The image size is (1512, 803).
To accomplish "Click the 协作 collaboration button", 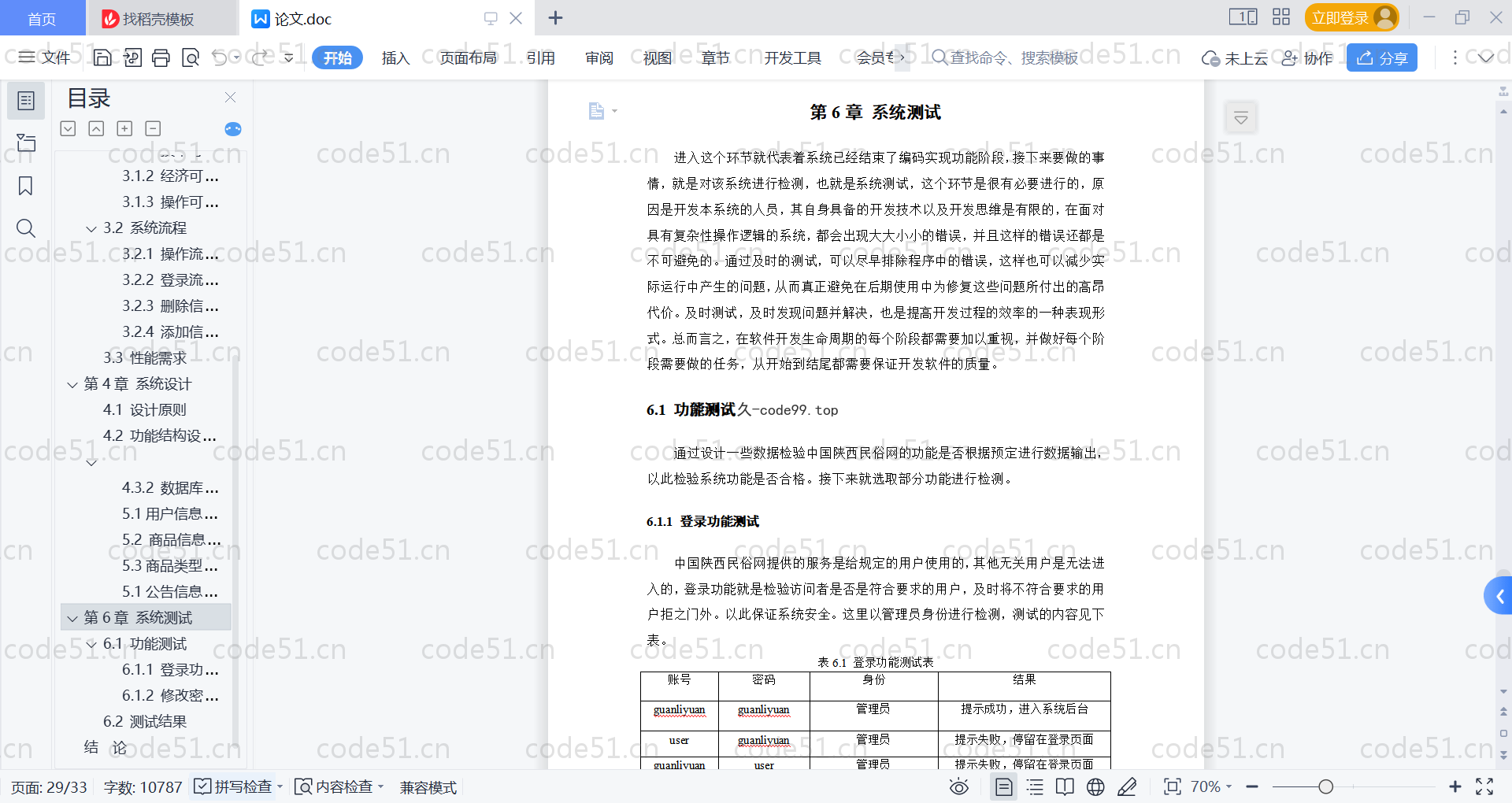I will point(1307,58).
